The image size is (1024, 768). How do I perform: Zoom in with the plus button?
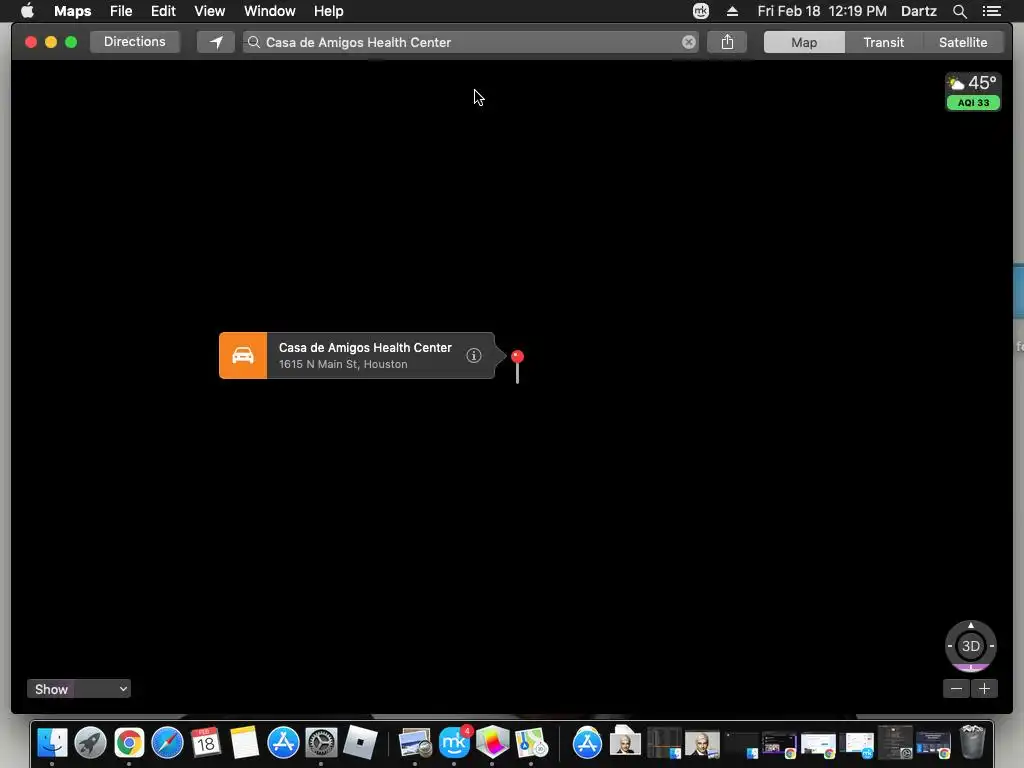coord(984,688)
